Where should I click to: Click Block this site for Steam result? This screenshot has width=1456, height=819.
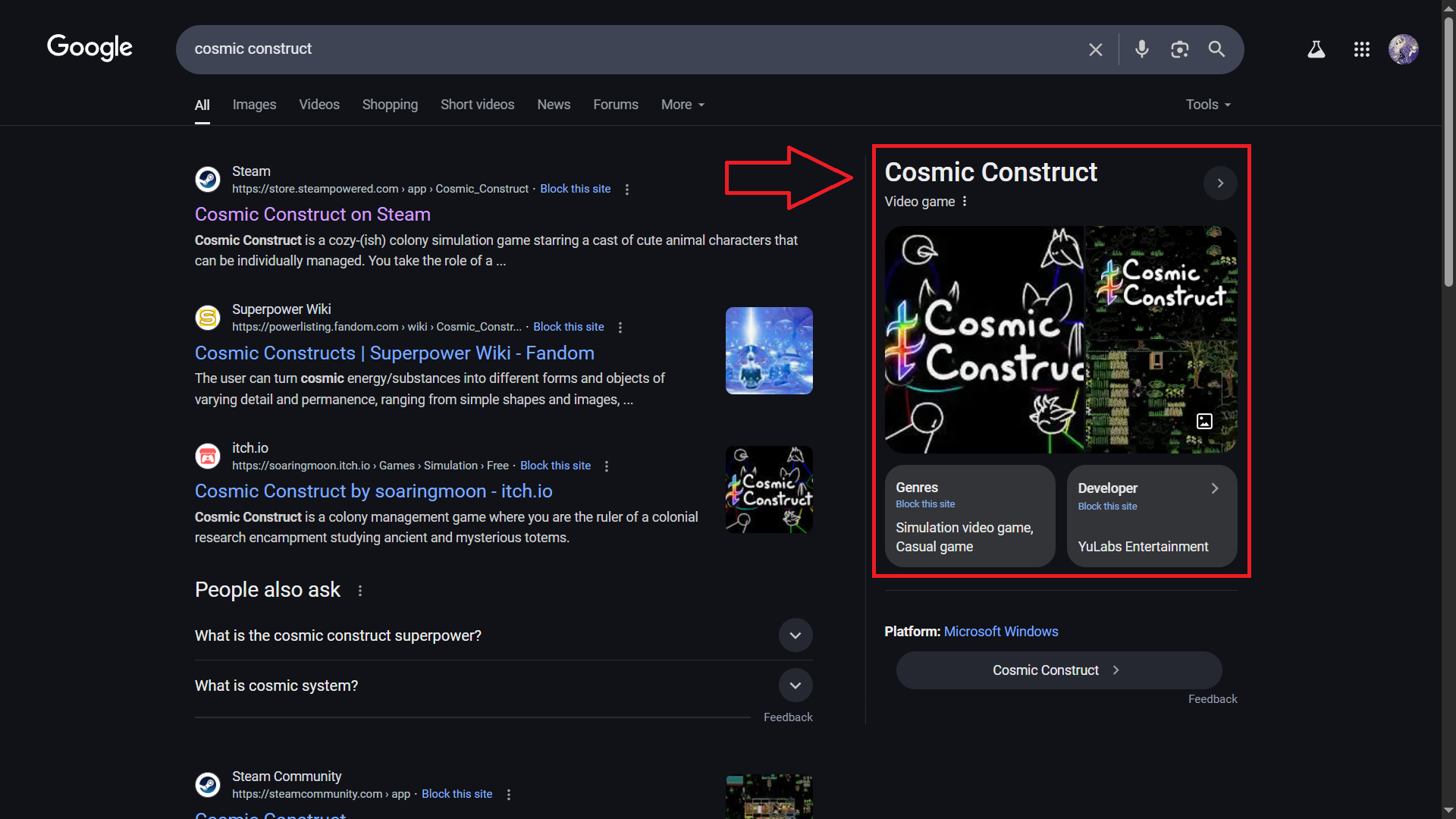point(575,189)
